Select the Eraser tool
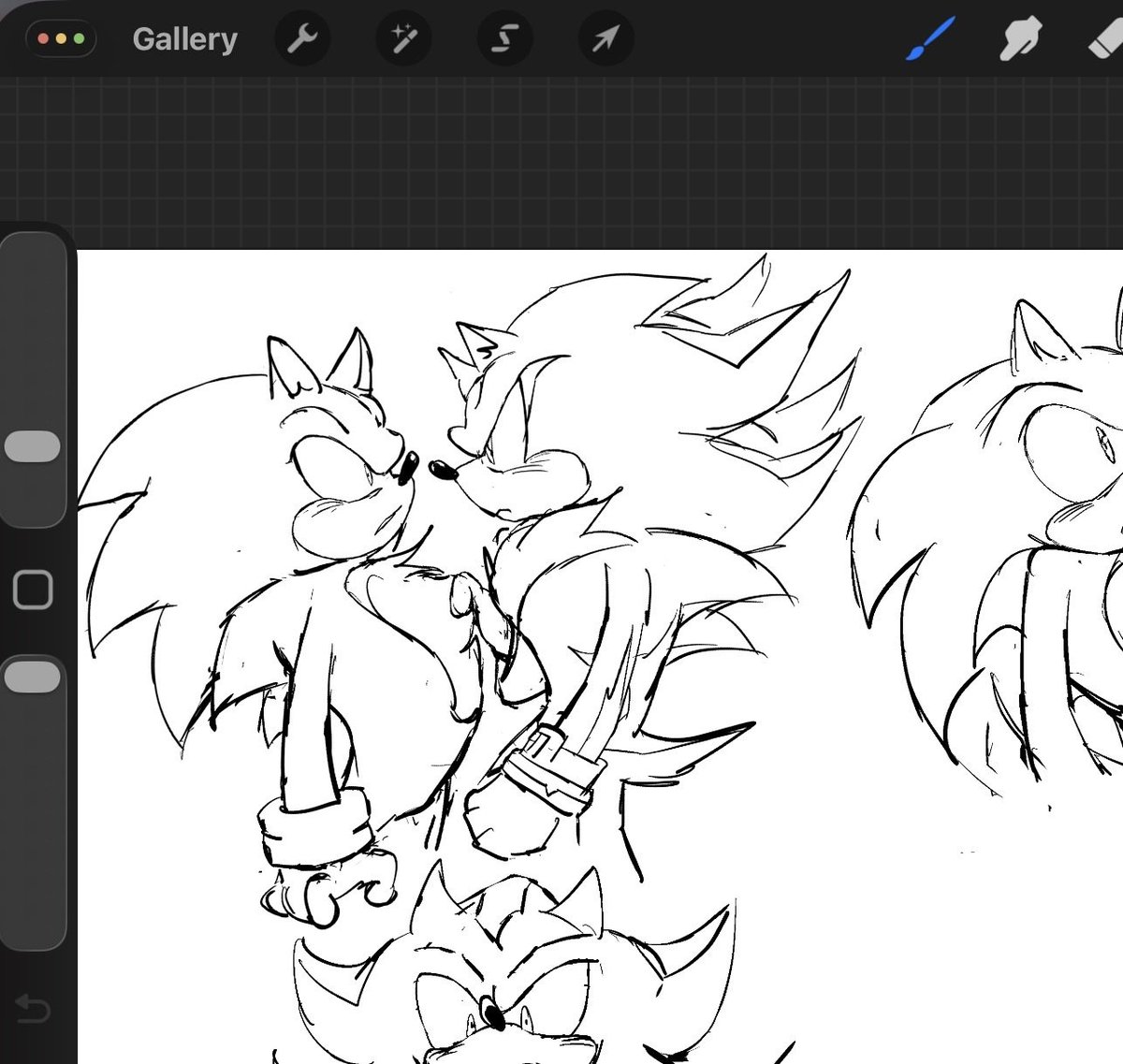 tap(1106, 39)
